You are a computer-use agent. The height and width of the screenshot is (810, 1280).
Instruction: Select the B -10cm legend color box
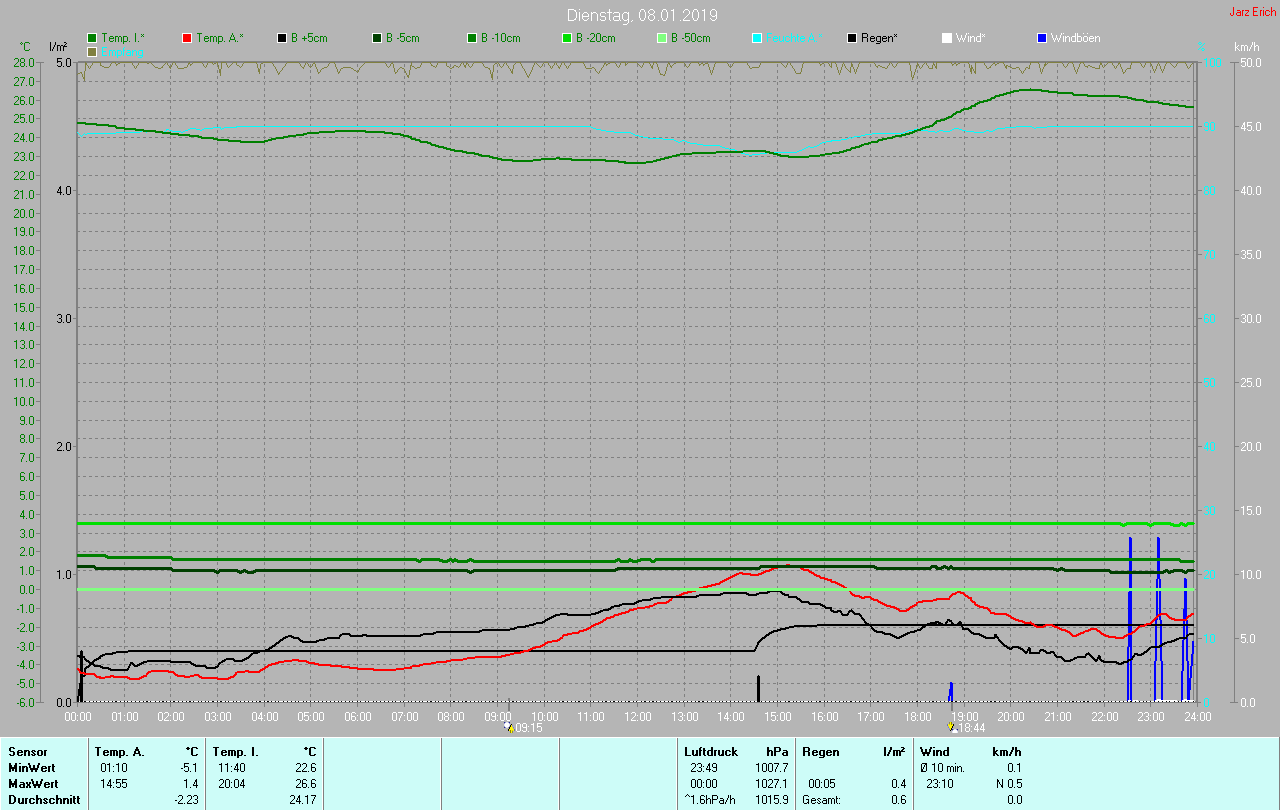point(472,38)
